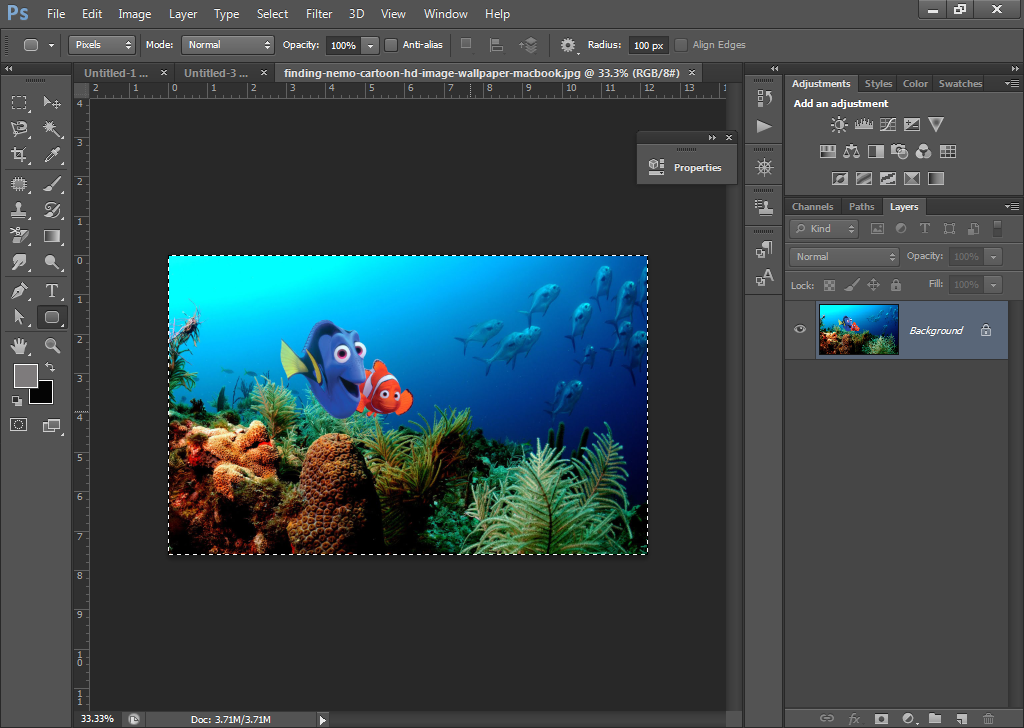Screen dimensions: 1024x728
Task: Create a new layer
Action: (x=961, y=718)
